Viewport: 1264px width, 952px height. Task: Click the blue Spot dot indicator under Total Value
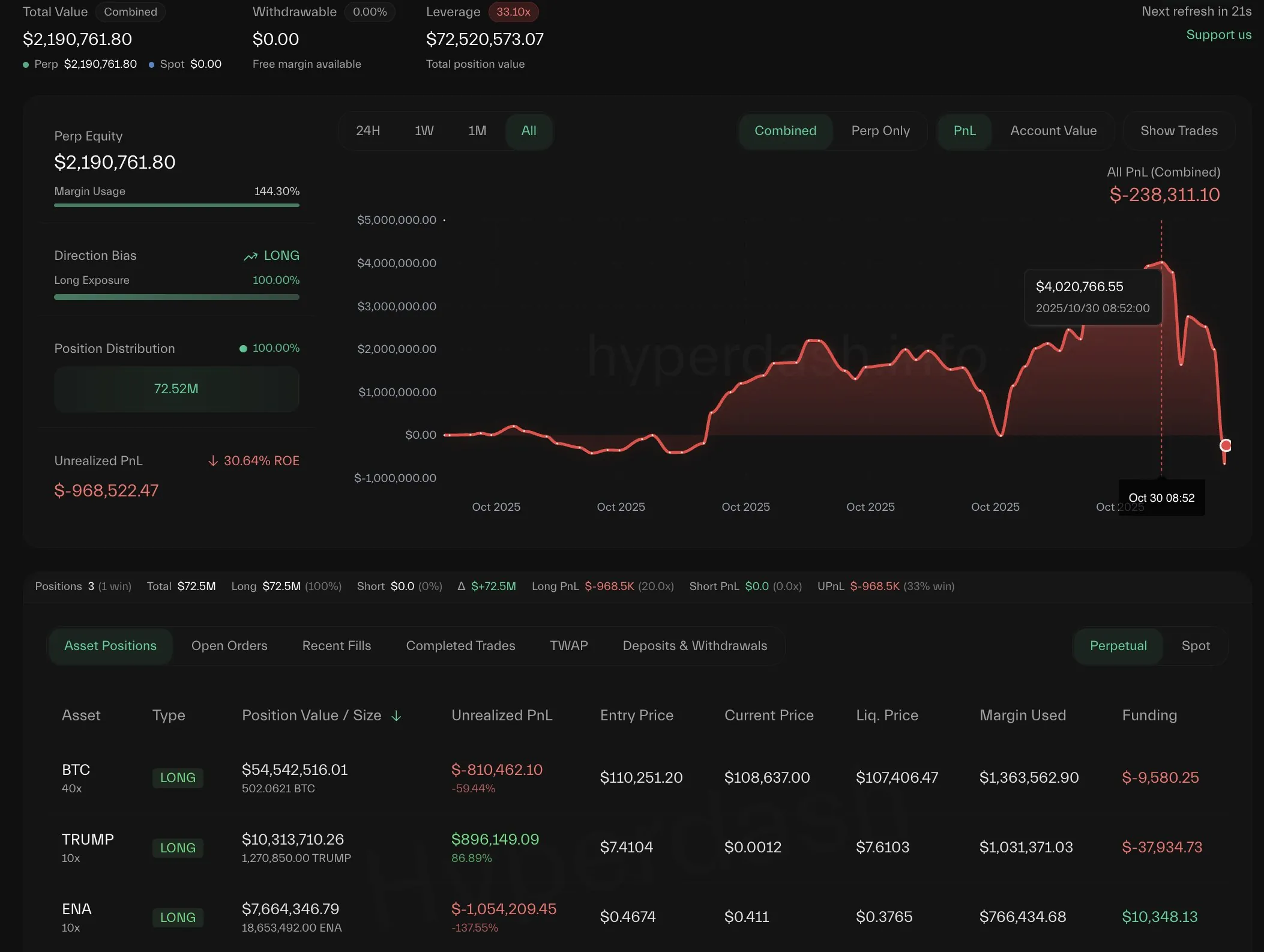151,65
